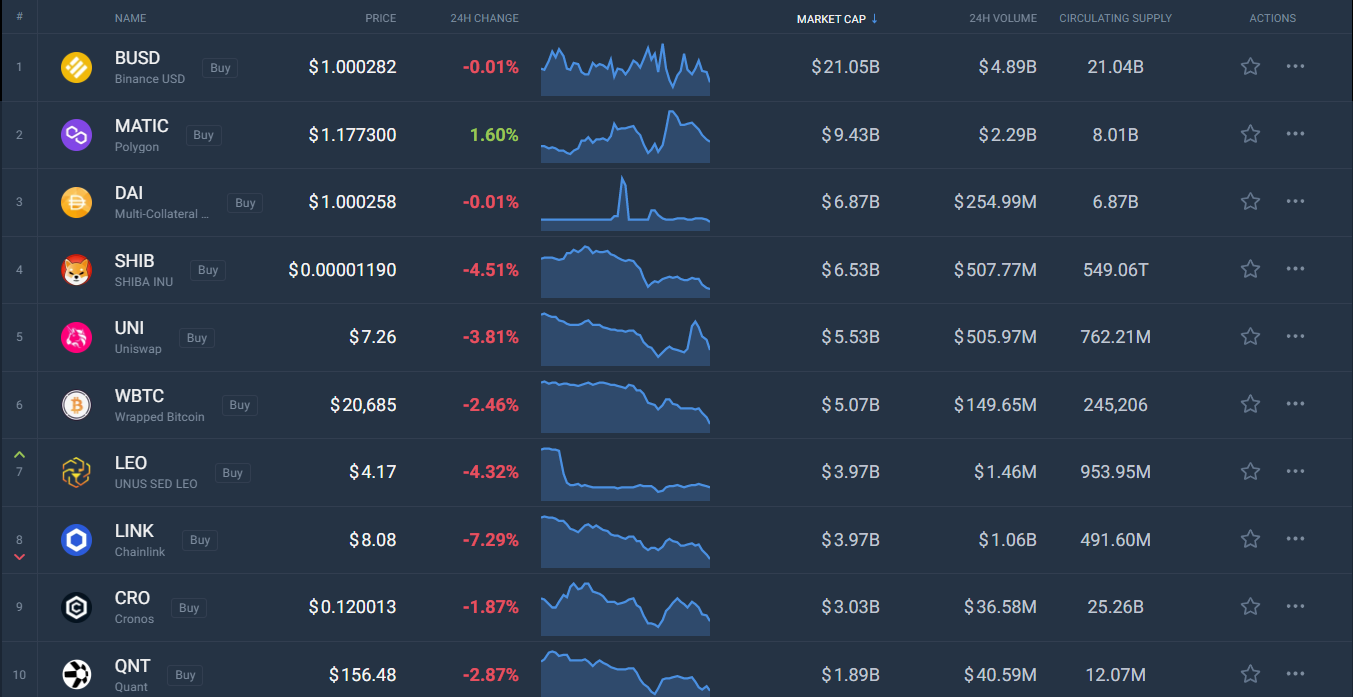The image size is (1353, 697).
Task: Open the Binance USD coin name
Action: (150, 79)
